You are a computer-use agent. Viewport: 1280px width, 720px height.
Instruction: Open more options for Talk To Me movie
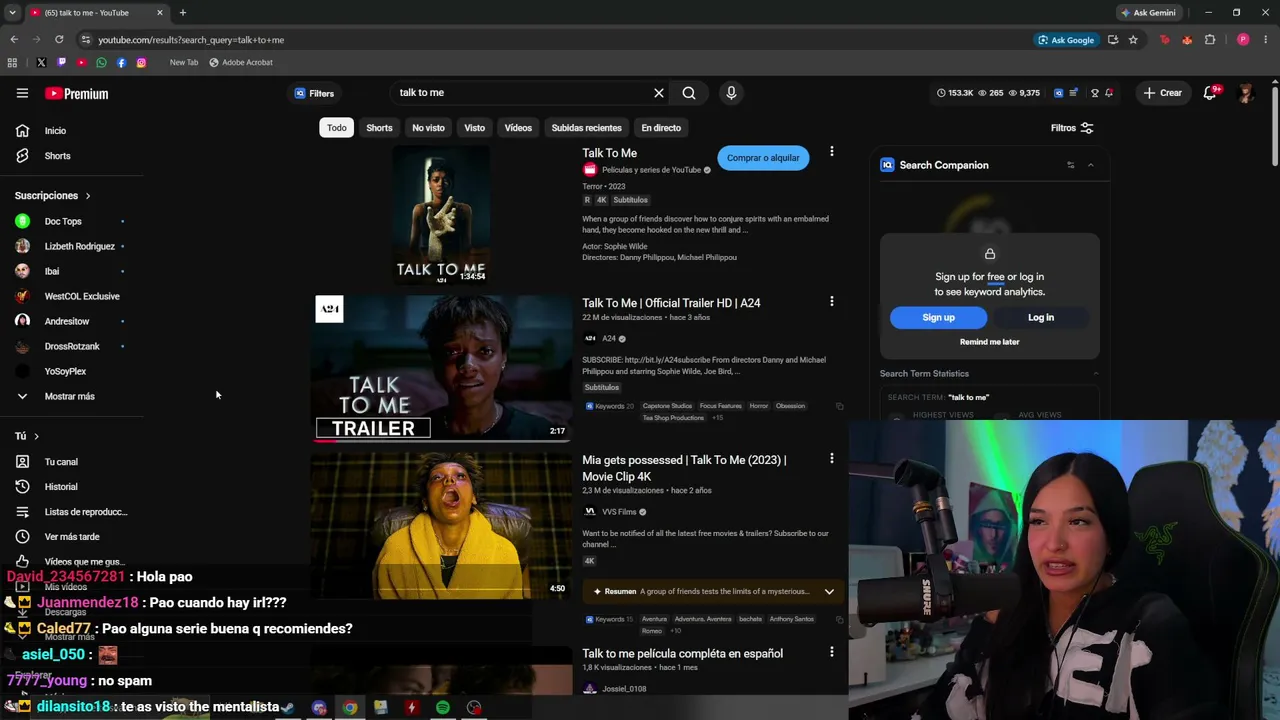(x=831, y=152)
